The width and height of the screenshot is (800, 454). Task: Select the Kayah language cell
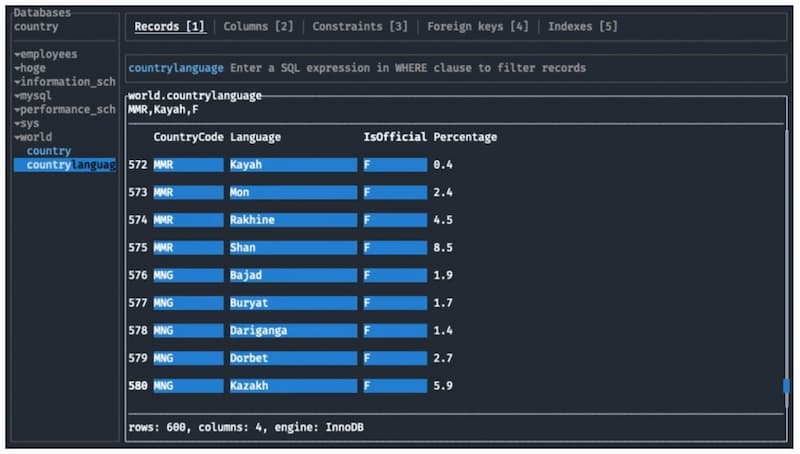point(293,165)
